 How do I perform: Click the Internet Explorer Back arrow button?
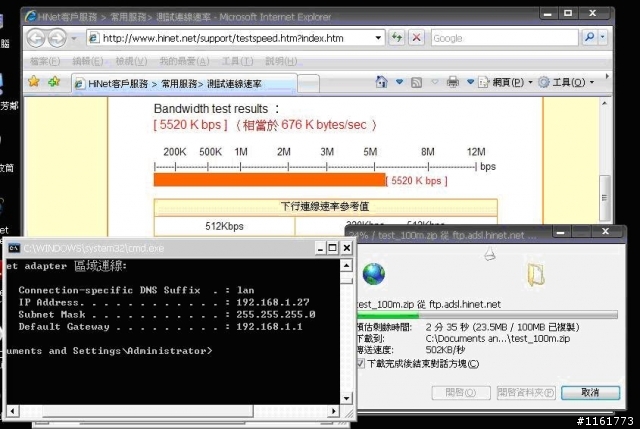click(x=36, y=38)
